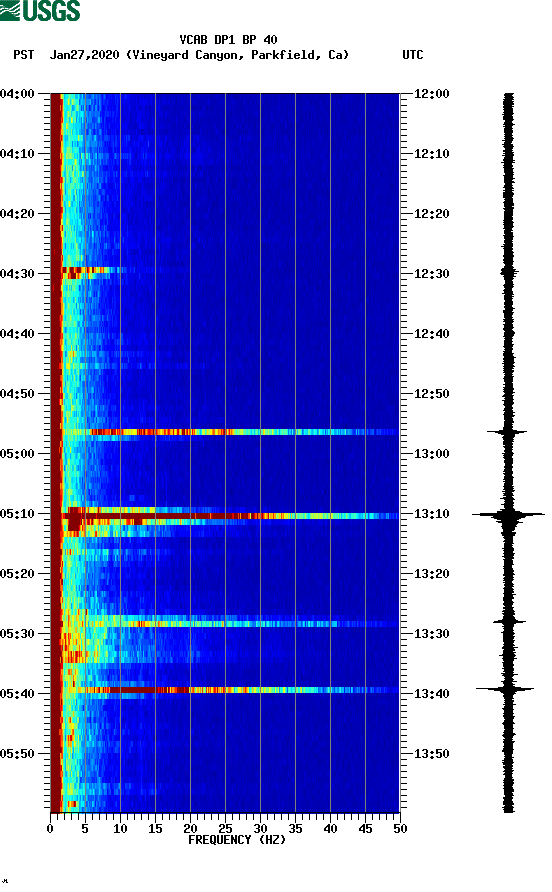Click the '04:40' PST time label
This screenshot has height=892, width=552.
17,334
